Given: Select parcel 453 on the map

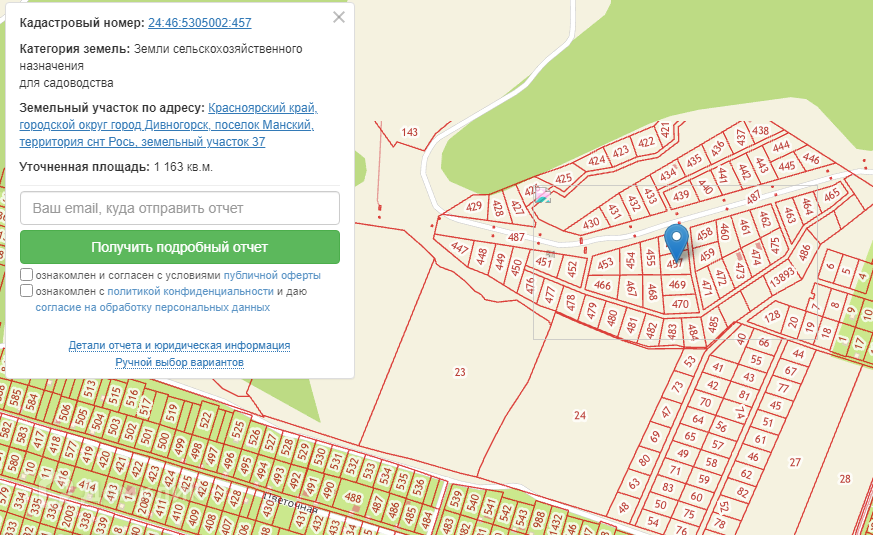Looking at the screenshot, I should 605,263.
